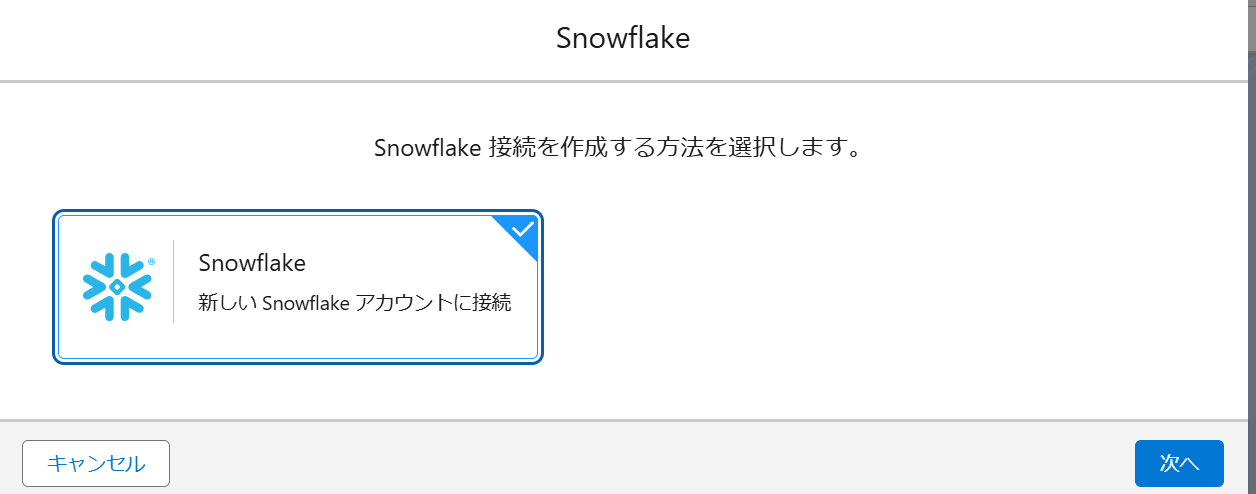Click the "Snowflake" dialog header title

(x=623, y=39)
